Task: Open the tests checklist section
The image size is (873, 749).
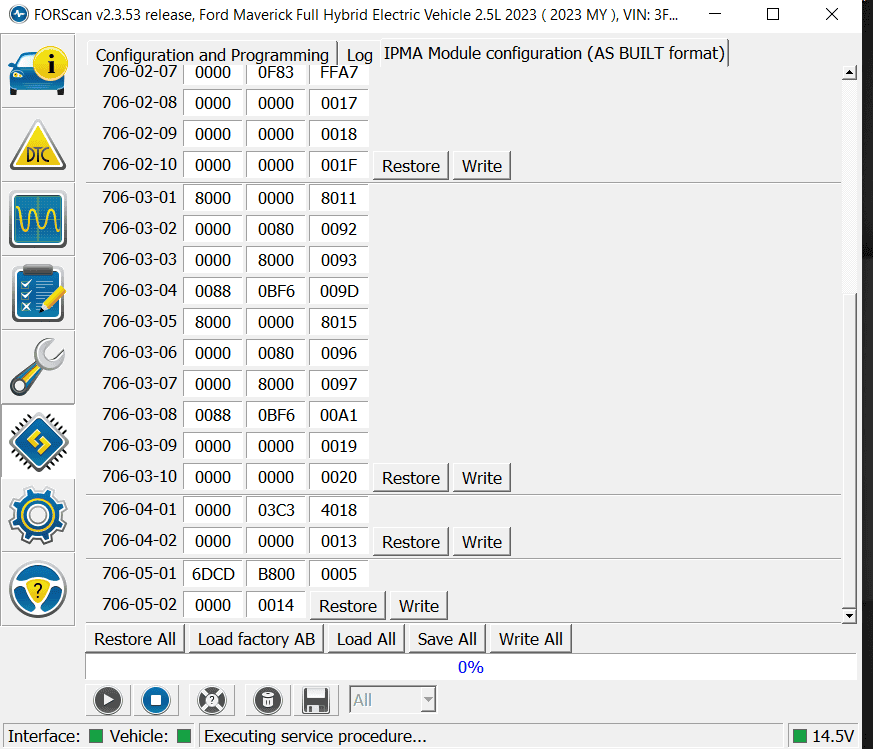Action: point(38,293)
